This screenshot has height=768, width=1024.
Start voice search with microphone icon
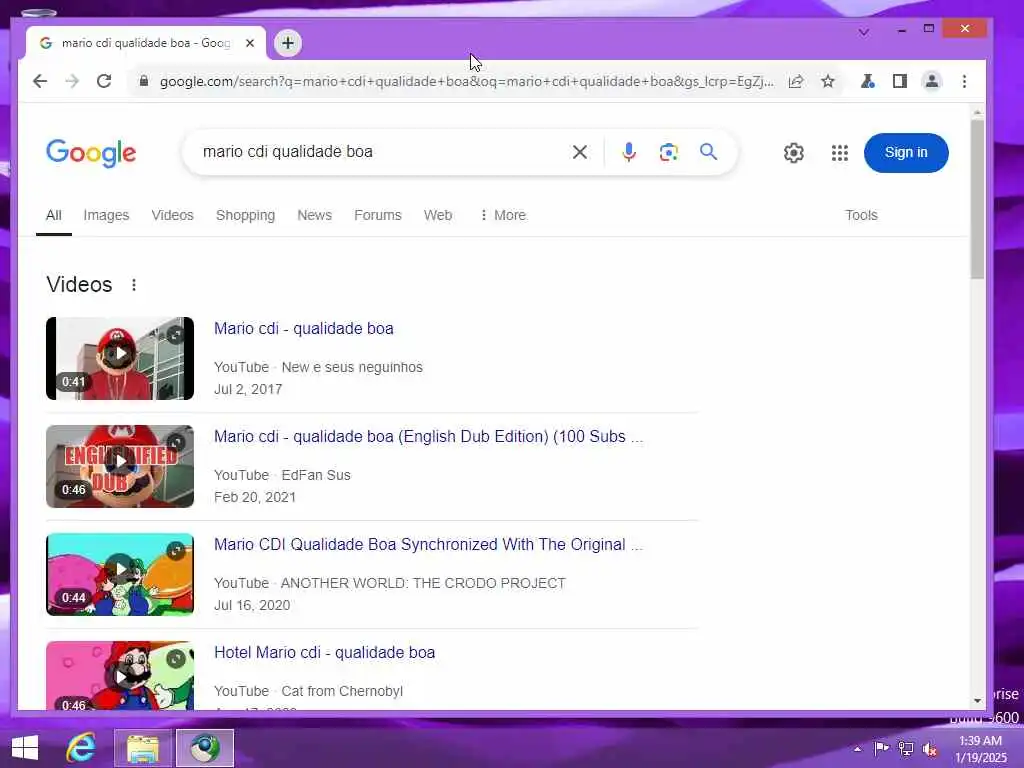[628, 152]
